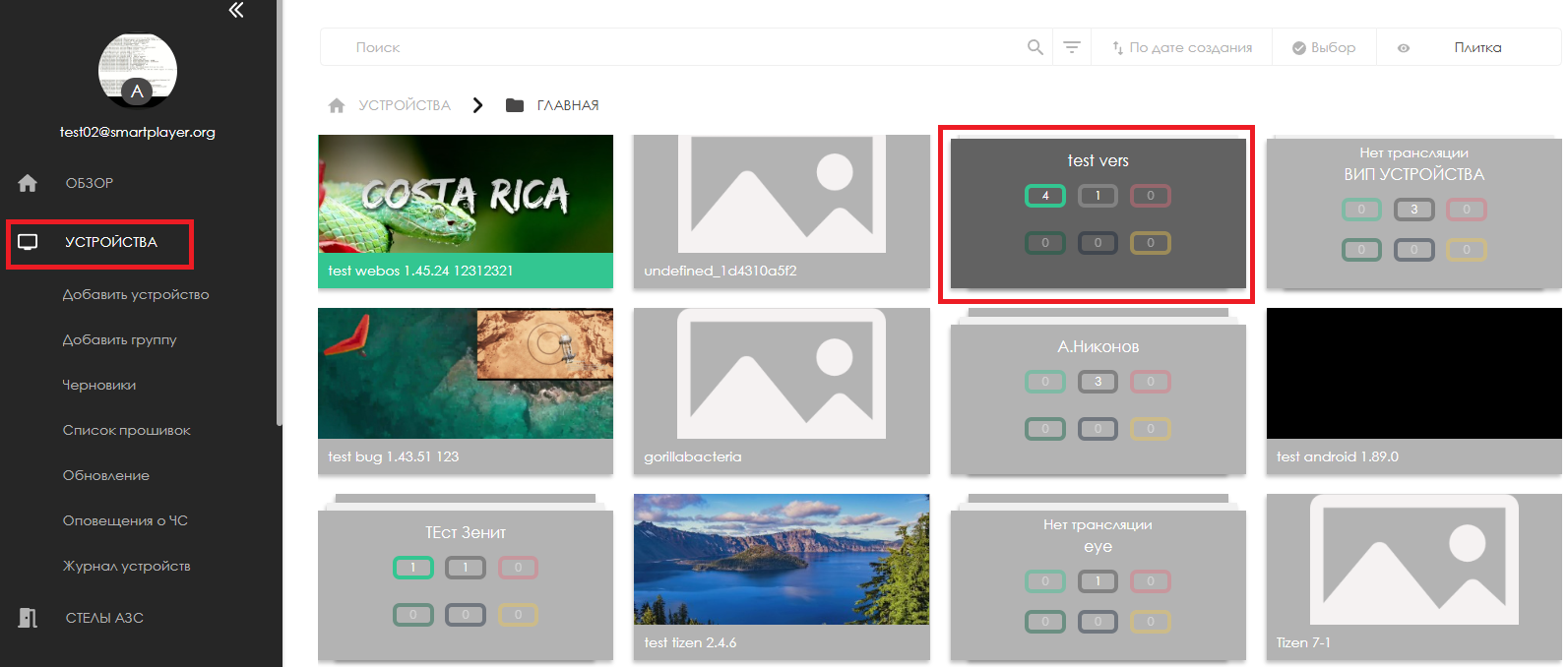This screenshot has width=1568, height=667.
Task: Open the filter options icon
Action: (1072, 47)
